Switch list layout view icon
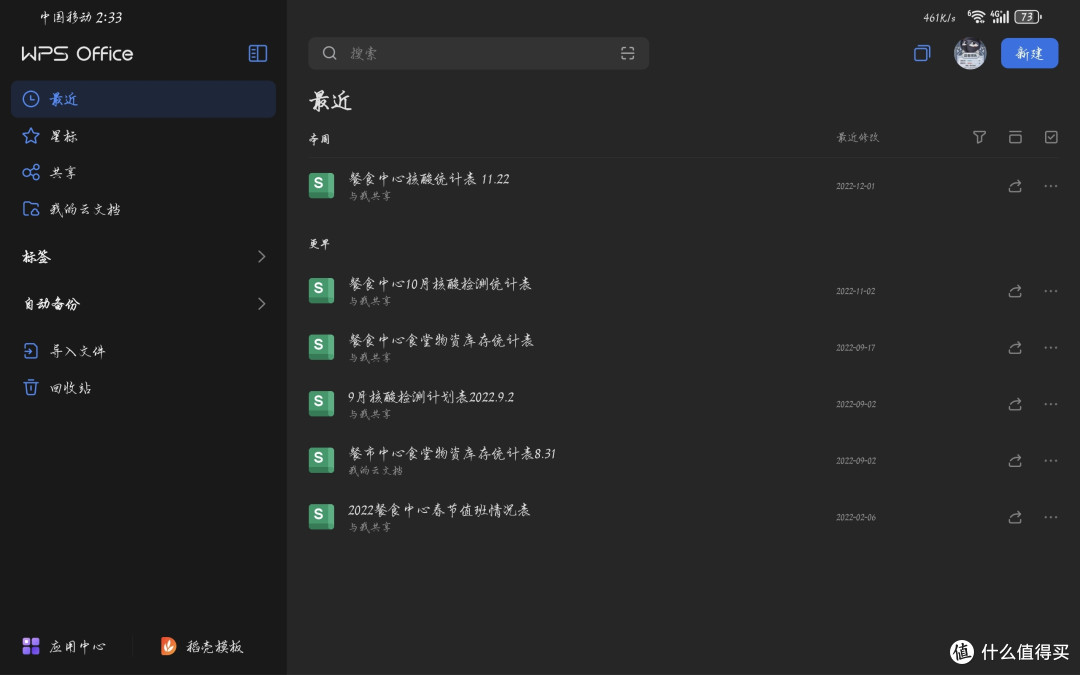Screen dimensions: 1080x675 [1015, 137]
